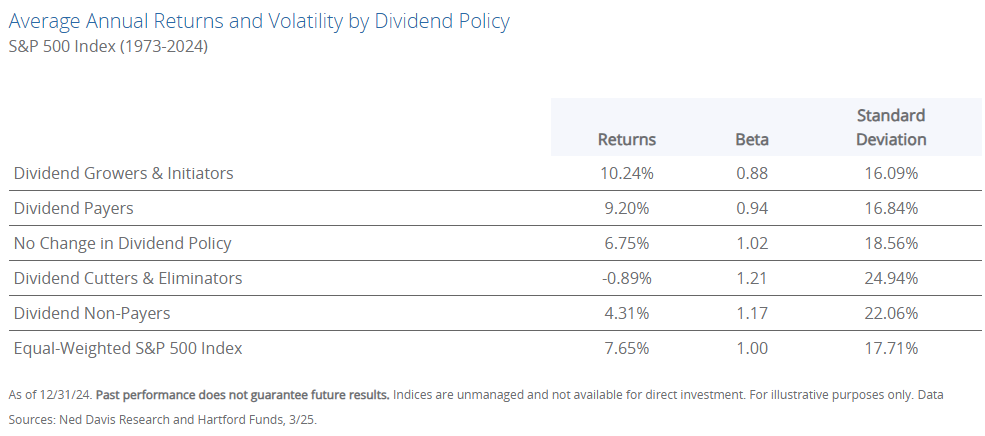985x436 pixels.
Task: Click the Dividend Cutters & Eliminators row label
Action: [x=128, y=278]
